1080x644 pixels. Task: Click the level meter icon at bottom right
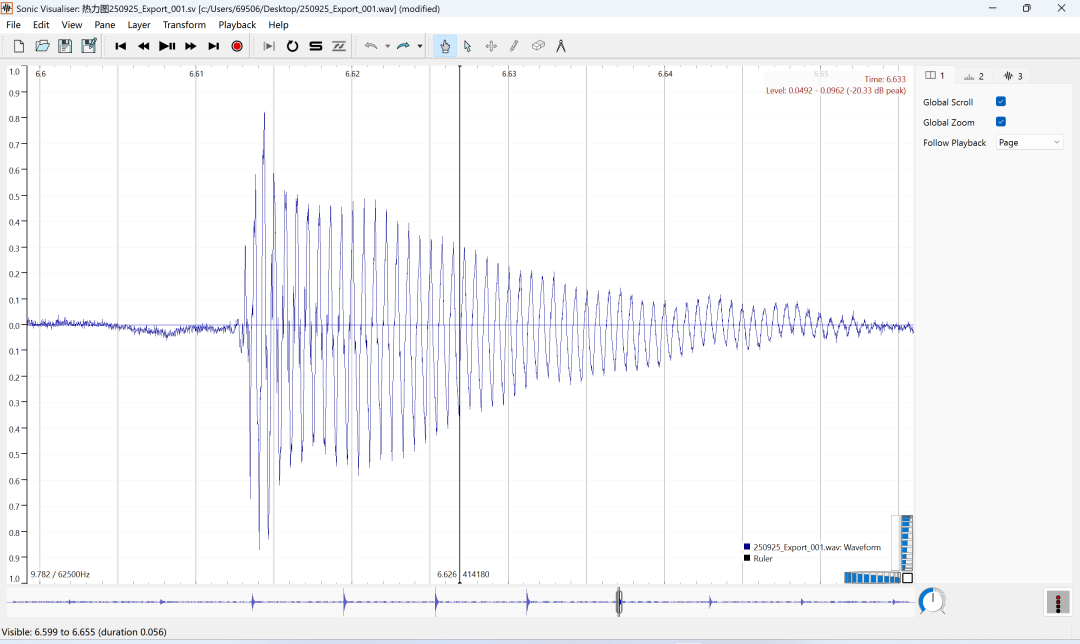(1057, 602)
